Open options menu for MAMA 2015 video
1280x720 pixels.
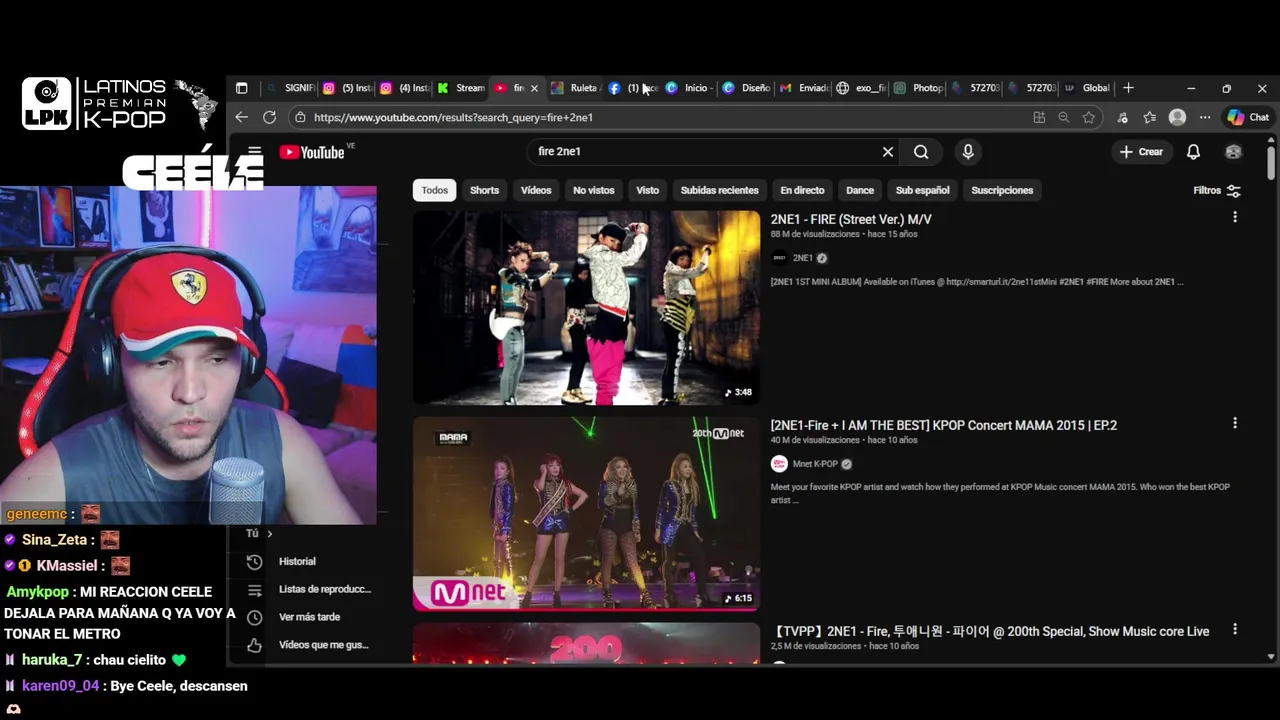pyautogui.click(x=1235, y=423)
